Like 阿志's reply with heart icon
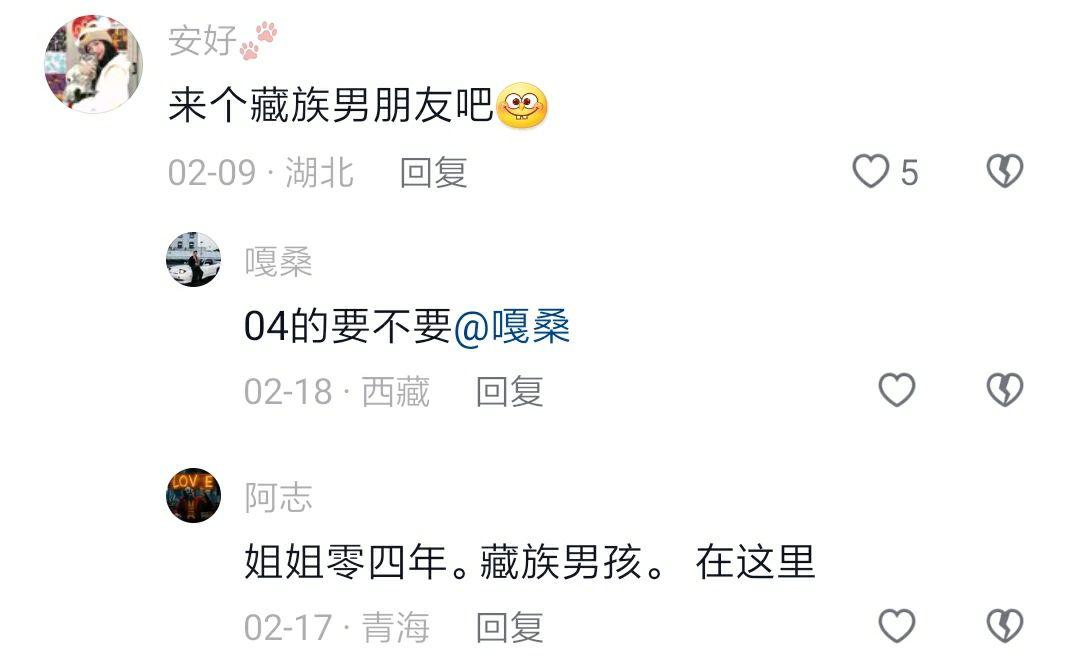The height and width of the screenshot is (667, 1080). [x=897, y=626]
